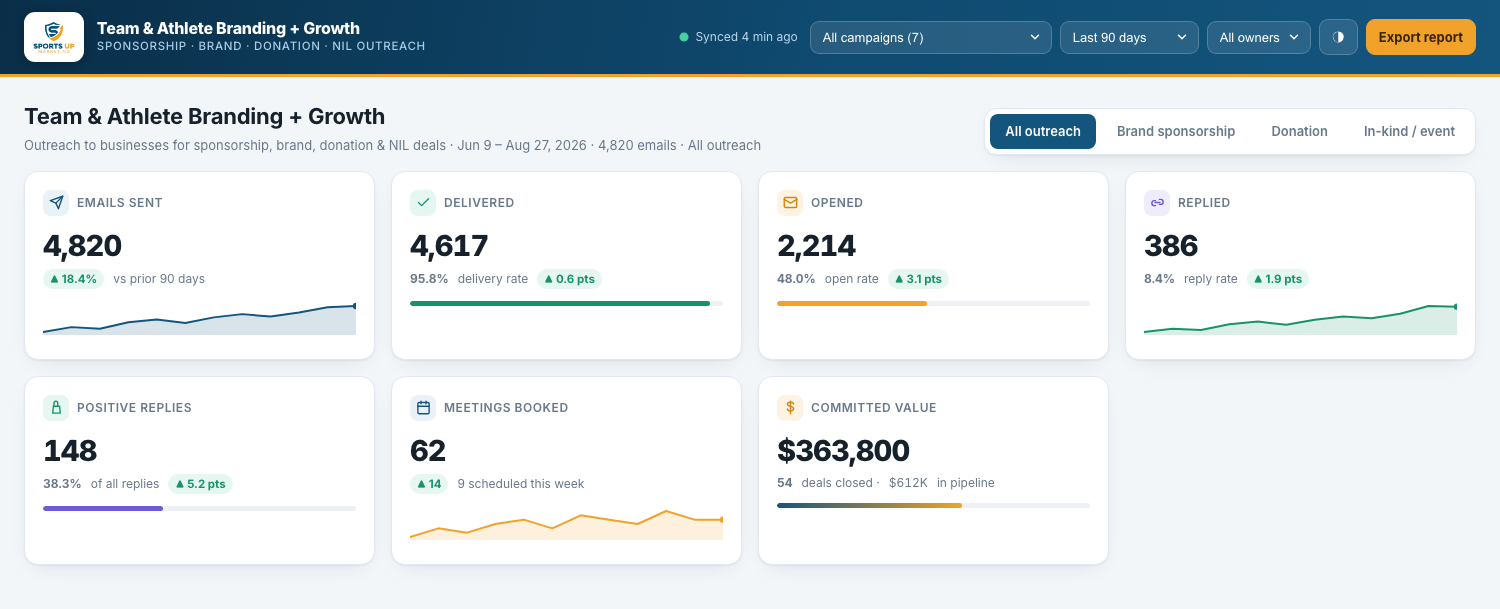Click the 0.6 pts delivered badge
Viewport: 1500px width, 609px height.
[569, 279]
